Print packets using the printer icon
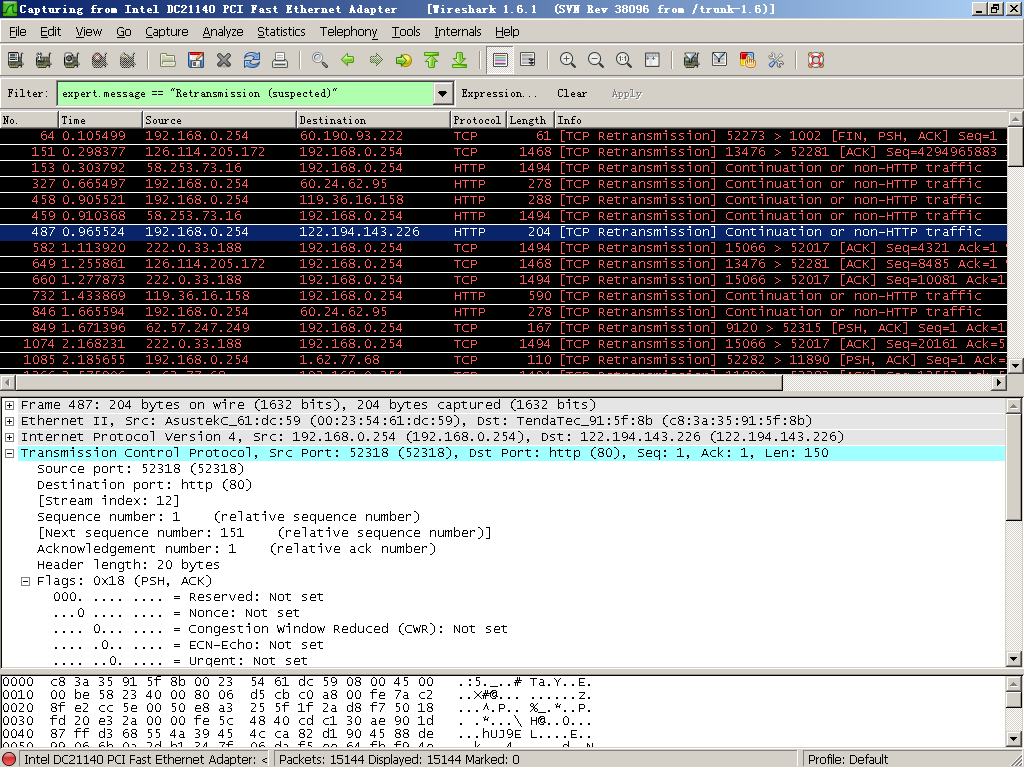The width and height of the screenshot is (1024, 768). (x=280, y=60)
